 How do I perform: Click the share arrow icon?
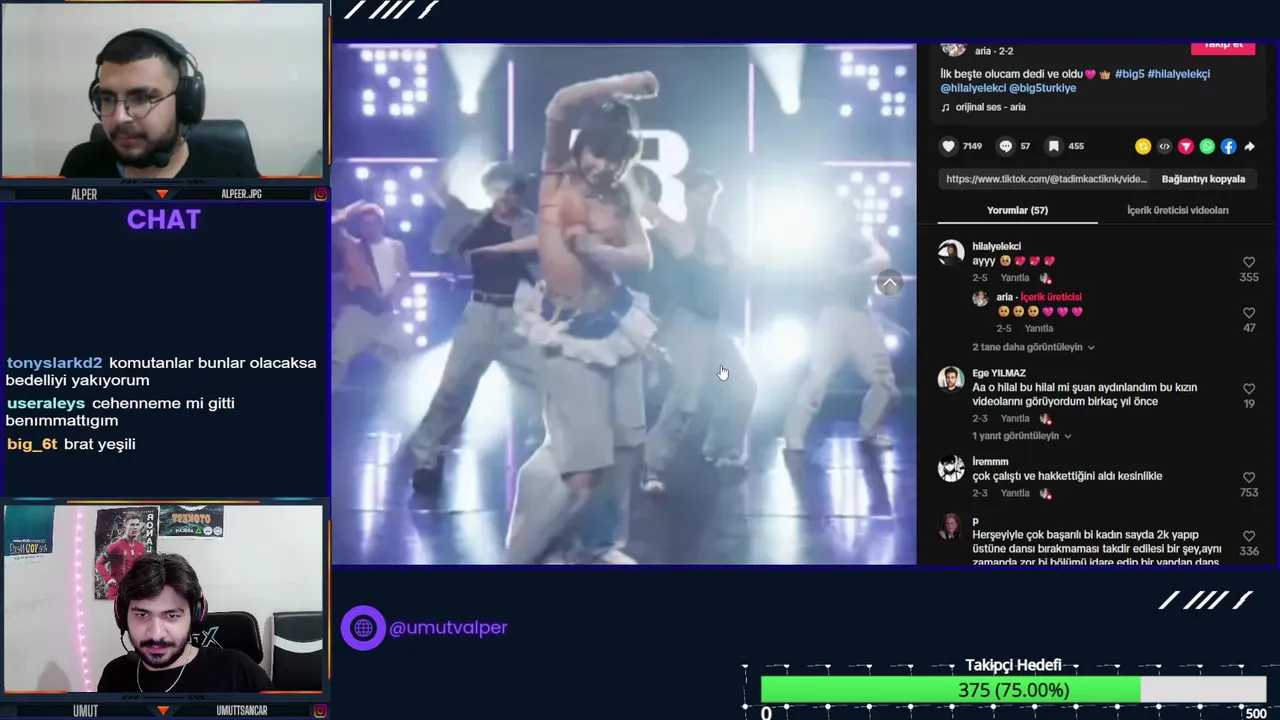[x=1249, y=146]
